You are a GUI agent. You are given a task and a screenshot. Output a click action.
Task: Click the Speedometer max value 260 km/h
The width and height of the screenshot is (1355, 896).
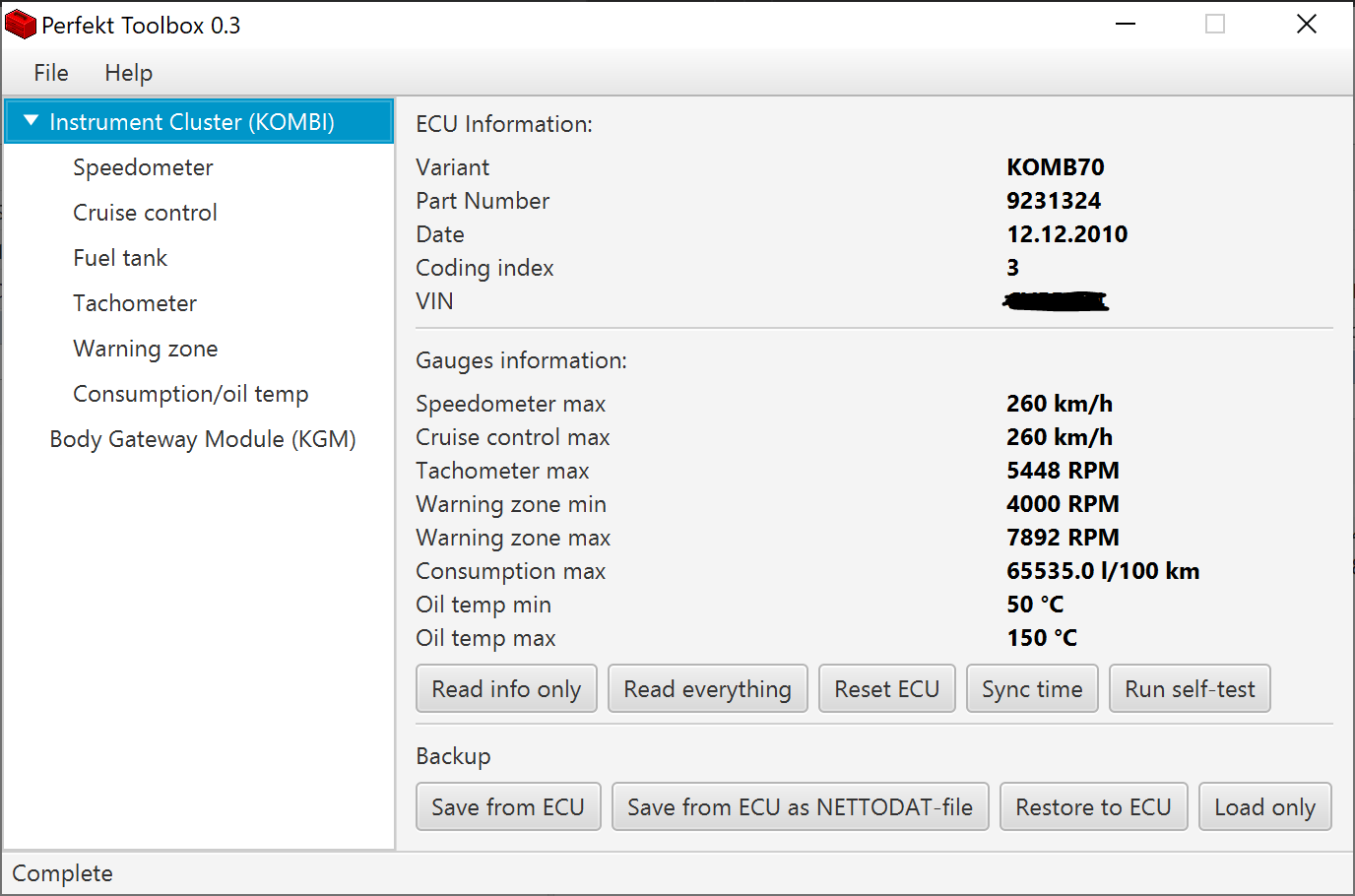pos(1060,404)
